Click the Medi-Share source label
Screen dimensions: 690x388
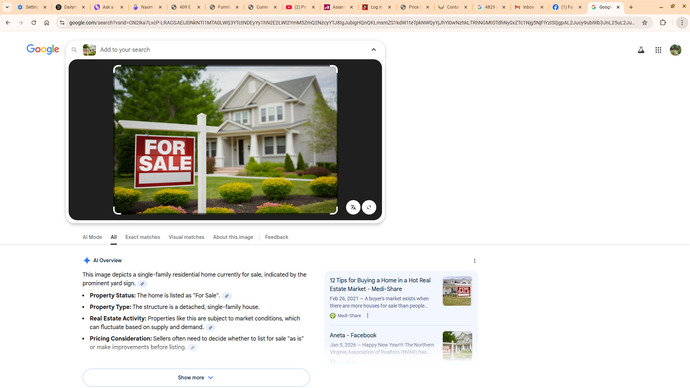pos(345,316)
